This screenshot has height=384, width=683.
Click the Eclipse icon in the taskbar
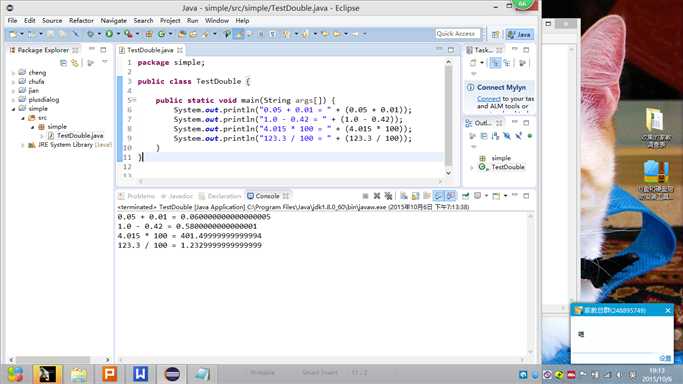(x=172, y=374)
